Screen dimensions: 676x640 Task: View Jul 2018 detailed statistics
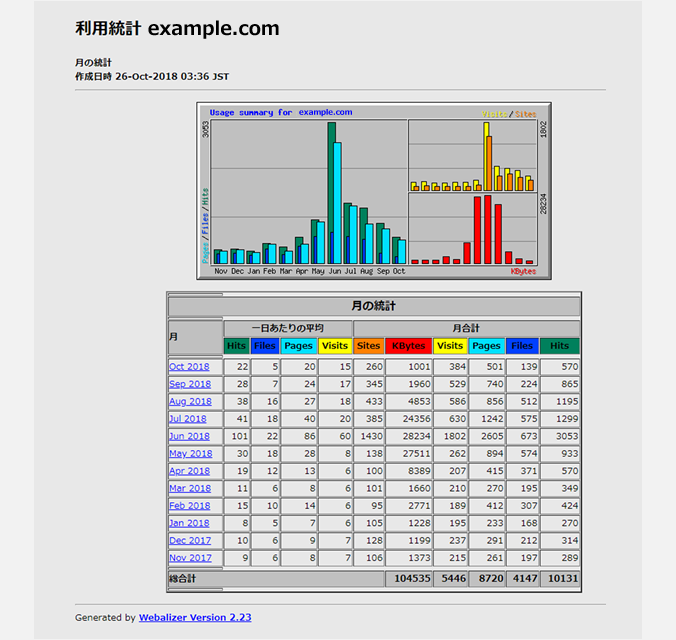tap(189, 419)
